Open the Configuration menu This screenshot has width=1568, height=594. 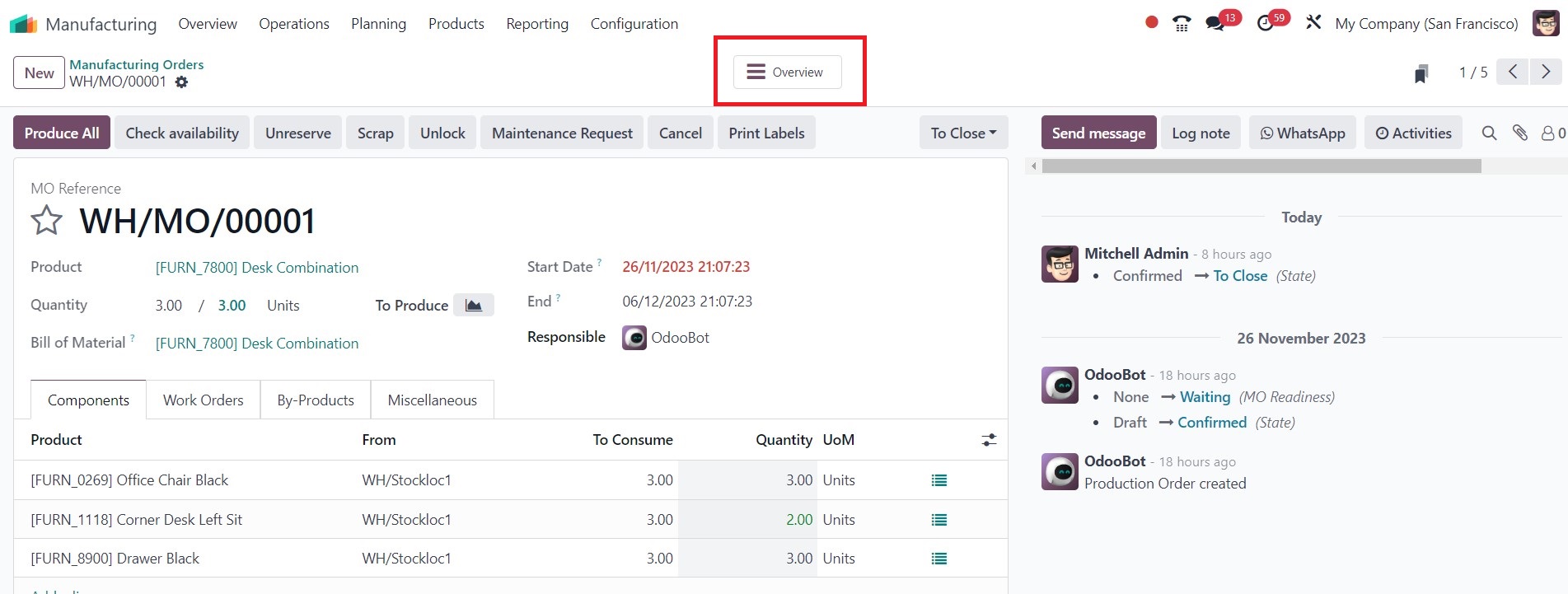pyautogui.click(x=634, y=24)
